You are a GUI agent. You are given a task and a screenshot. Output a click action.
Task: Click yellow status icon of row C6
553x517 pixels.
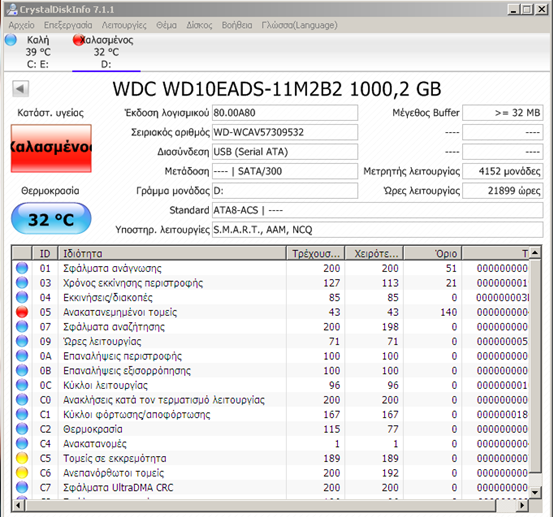click(x=22, y=473)
